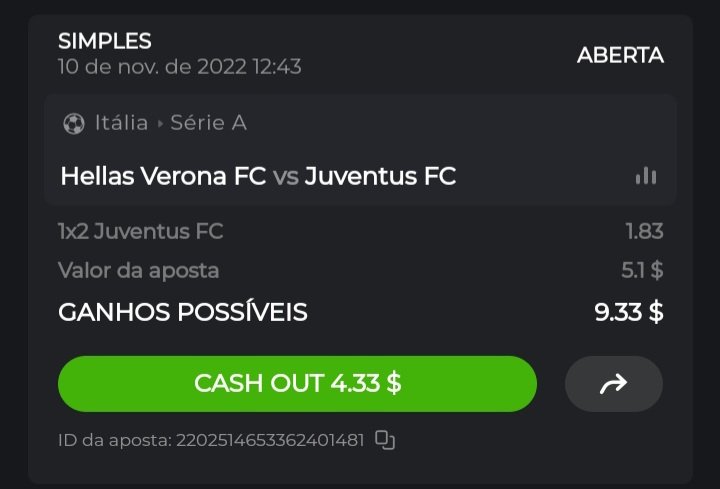Click the SIMPLES bet type heading
The image size is (720, 489).
pyautogui.click(x=105, y=41)
